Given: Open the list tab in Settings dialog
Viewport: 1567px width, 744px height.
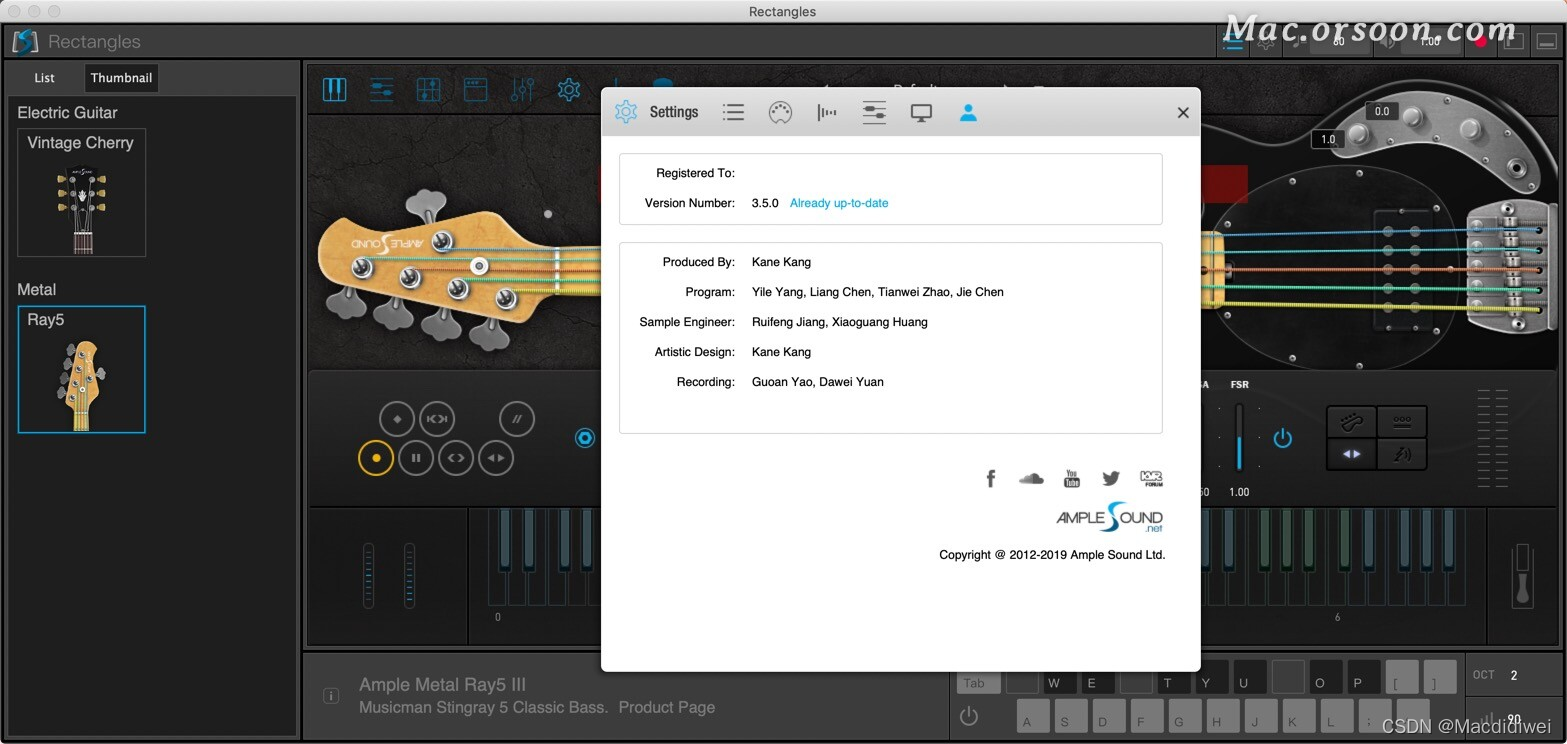Looking at the screenshot, I should point(733,112).
